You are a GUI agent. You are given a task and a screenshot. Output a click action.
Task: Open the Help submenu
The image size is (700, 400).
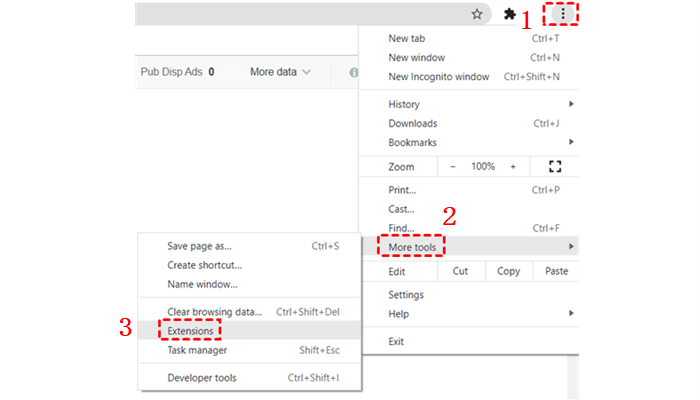399,313
